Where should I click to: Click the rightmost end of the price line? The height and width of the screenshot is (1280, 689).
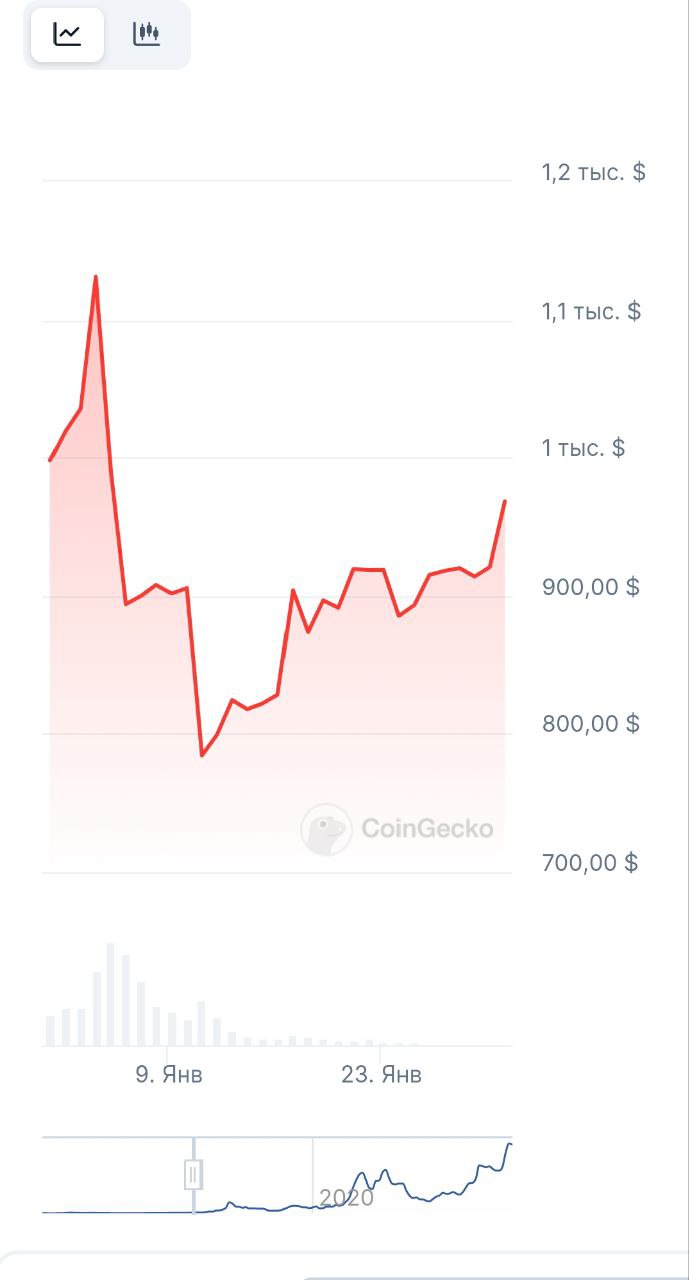[505, 501]
